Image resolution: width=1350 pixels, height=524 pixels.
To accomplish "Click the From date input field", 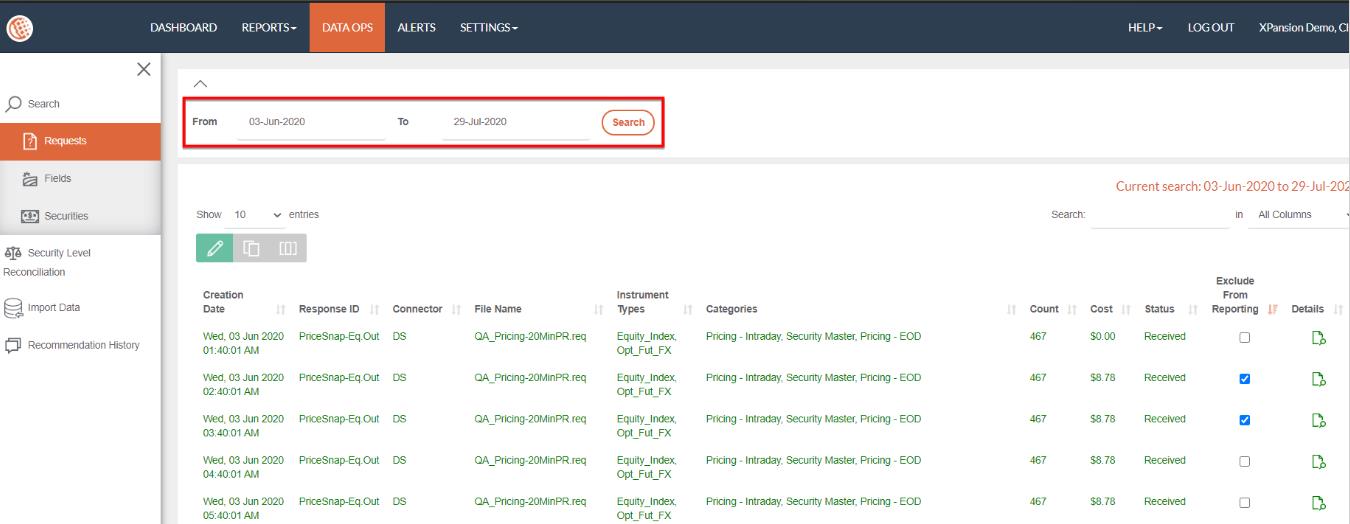I will tap(310, 122).
